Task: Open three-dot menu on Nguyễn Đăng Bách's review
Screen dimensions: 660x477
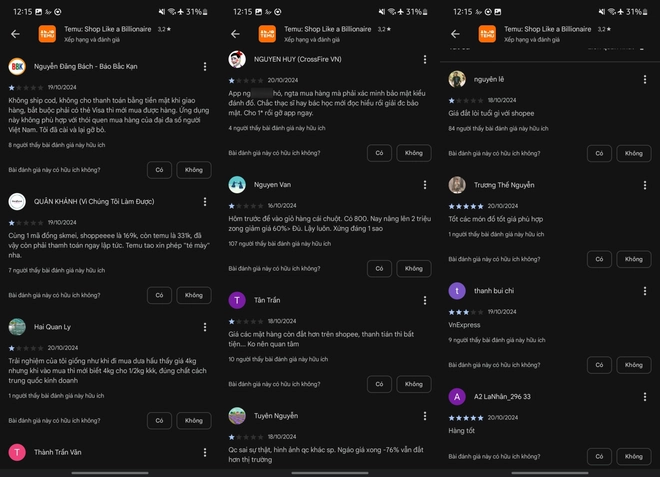Action: pos(205,67)
